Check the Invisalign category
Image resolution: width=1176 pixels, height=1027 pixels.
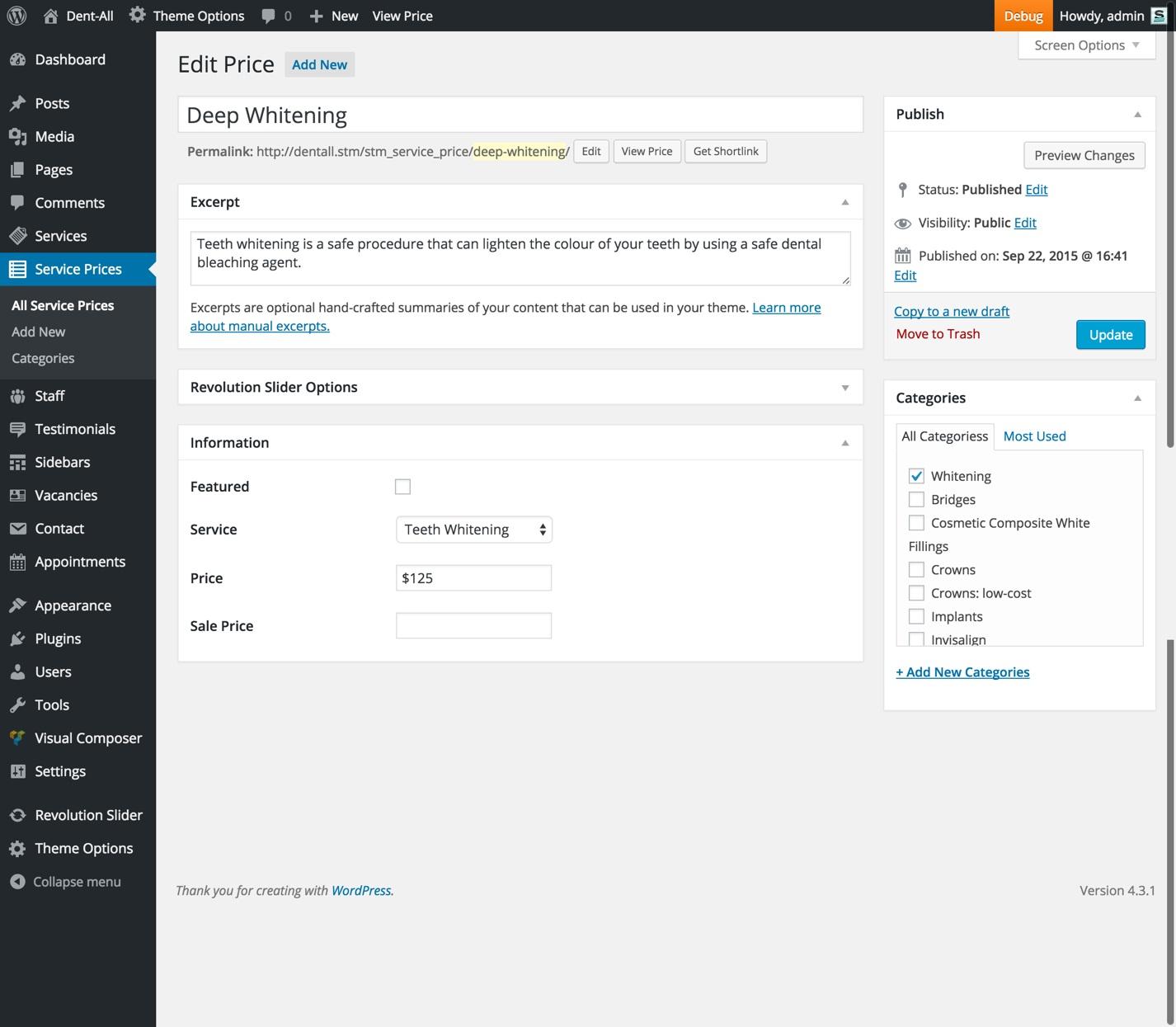point(916,639)
